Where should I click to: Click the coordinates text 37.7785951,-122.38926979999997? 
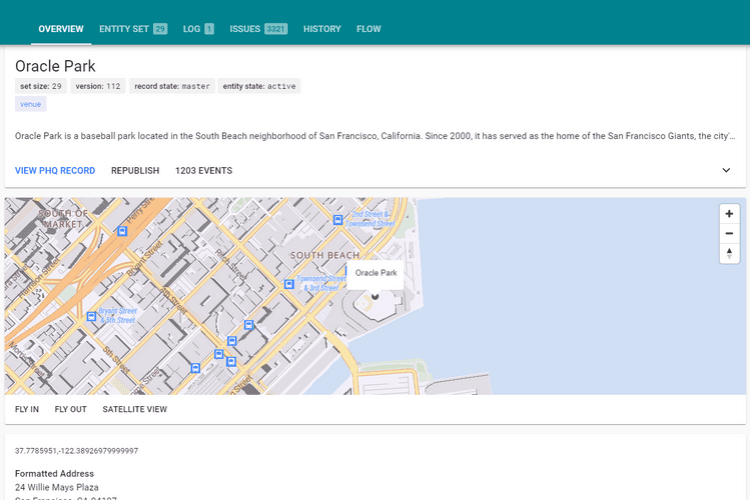pos(77,451)
